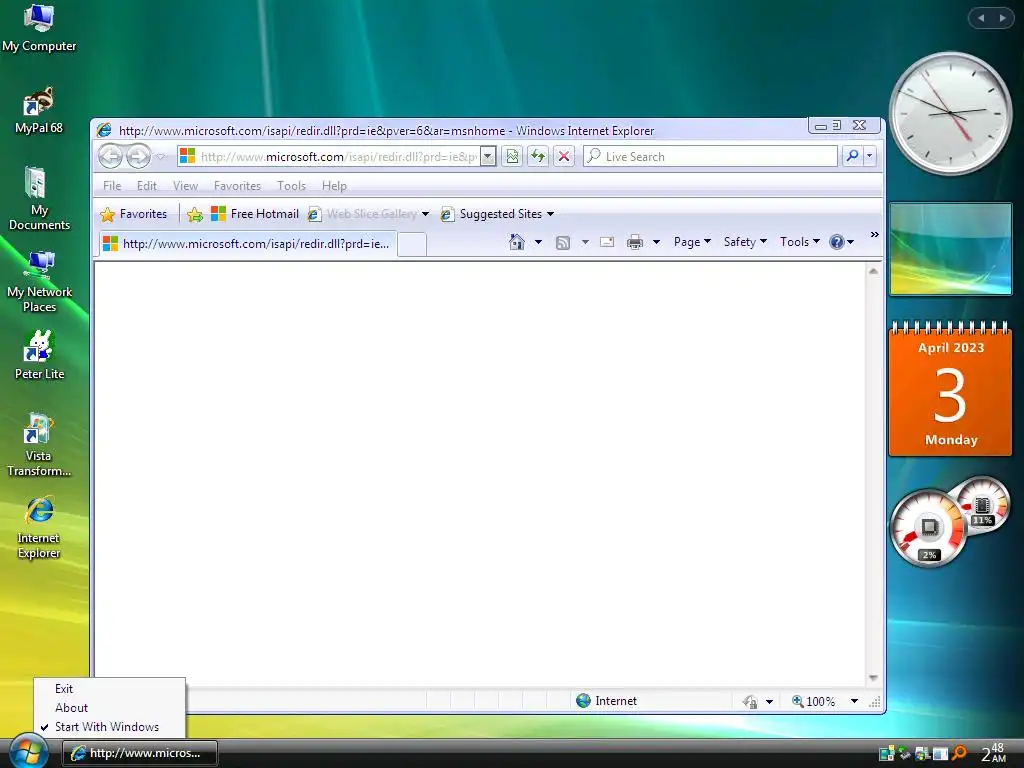Open the address bar URL dropdown
This screenshot has height=768, width=1024.
click(x=488, y=157)
